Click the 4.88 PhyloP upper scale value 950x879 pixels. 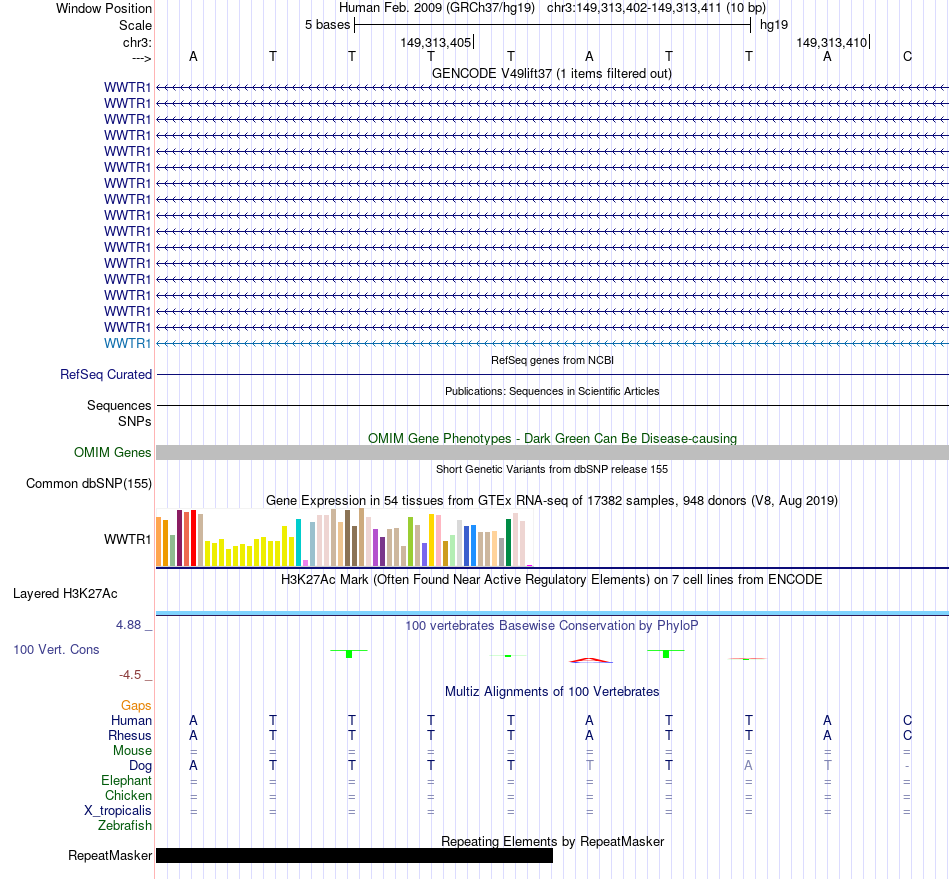pos(128,625)
